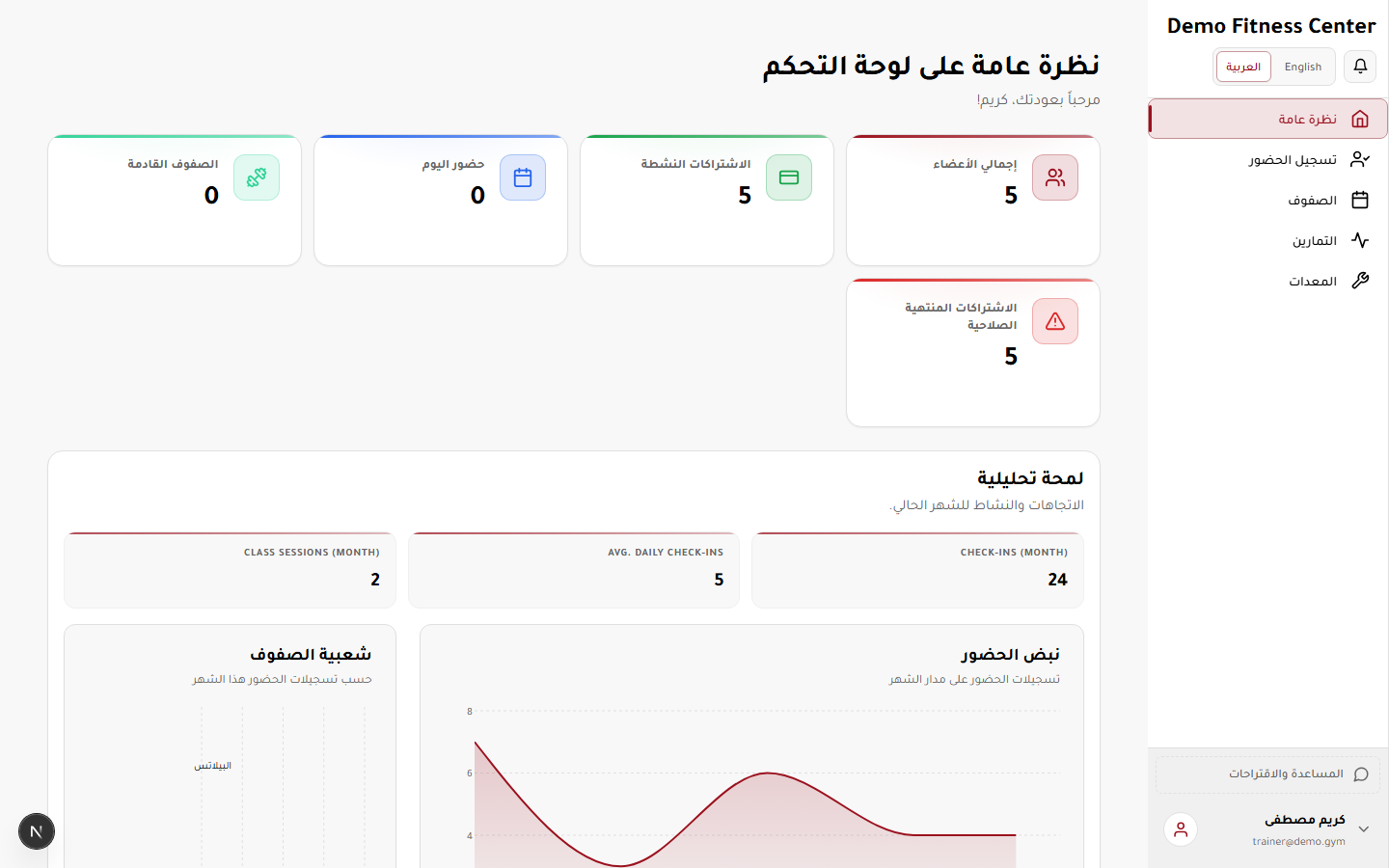Screen dimensions: 1389x868
Task: Click the warning triangle icon on expired memberships card
Action: (1055, 321)
